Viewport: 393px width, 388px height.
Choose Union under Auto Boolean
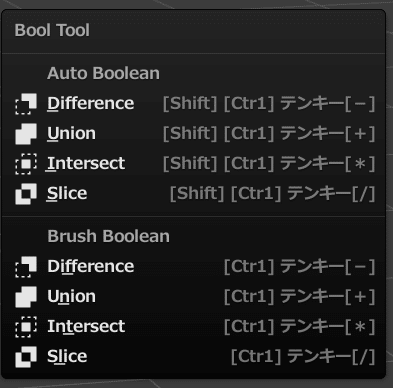pyautogui.click(x=194, y=134)
